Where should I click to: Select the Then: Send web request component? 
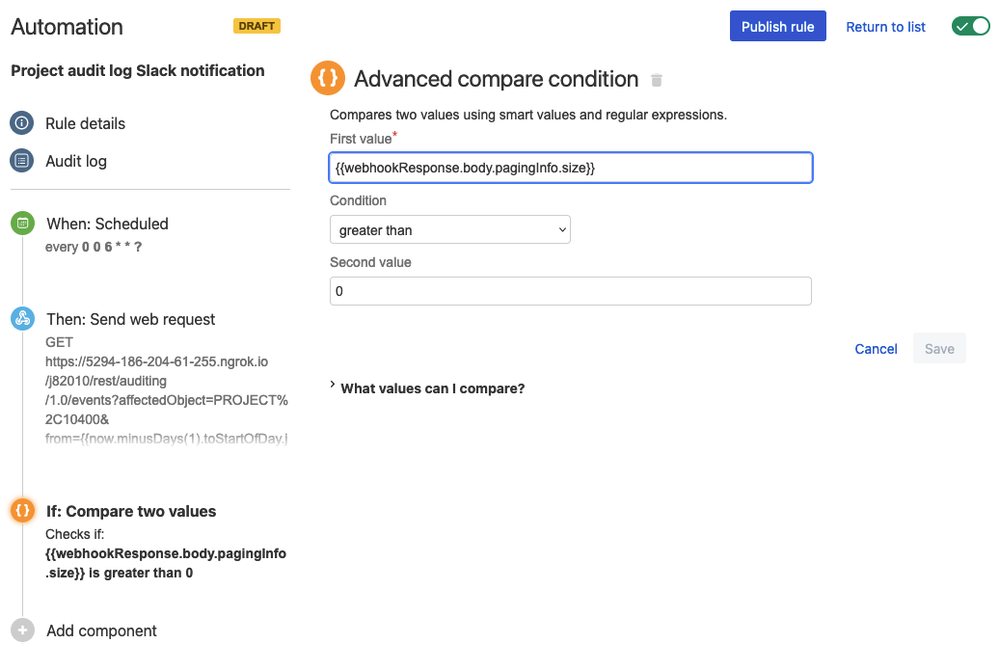[130, 319]
